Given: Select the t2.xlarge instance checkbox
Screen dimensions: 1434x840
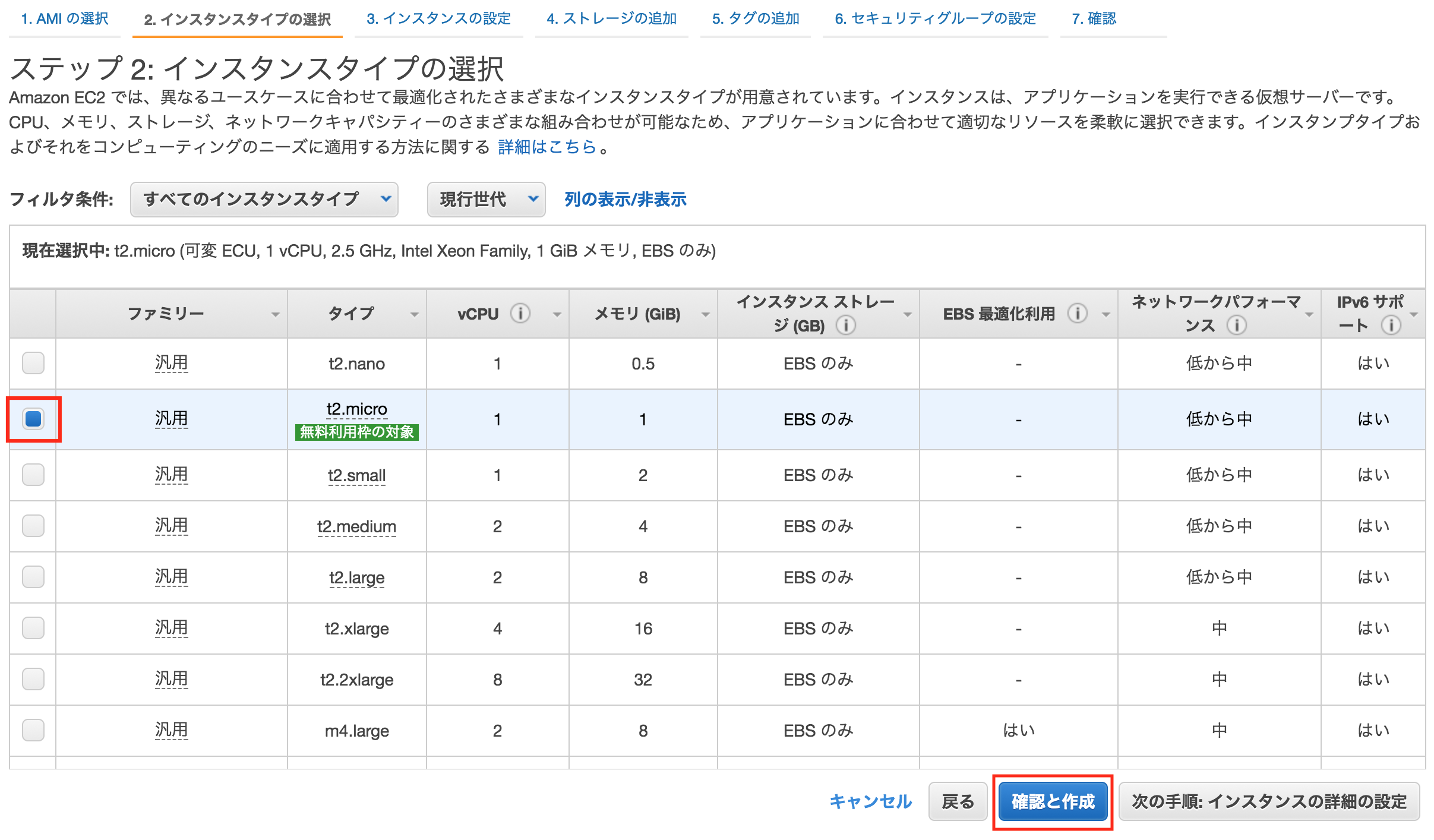Looking at the screenshot, I should 33,628.
